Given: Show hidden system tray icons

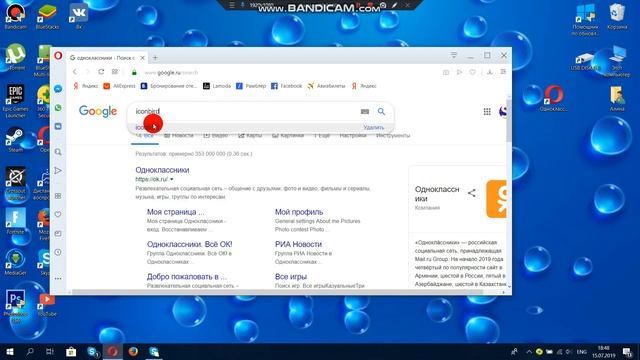Looking at the screenshot, I should click(x=529, y=351).
